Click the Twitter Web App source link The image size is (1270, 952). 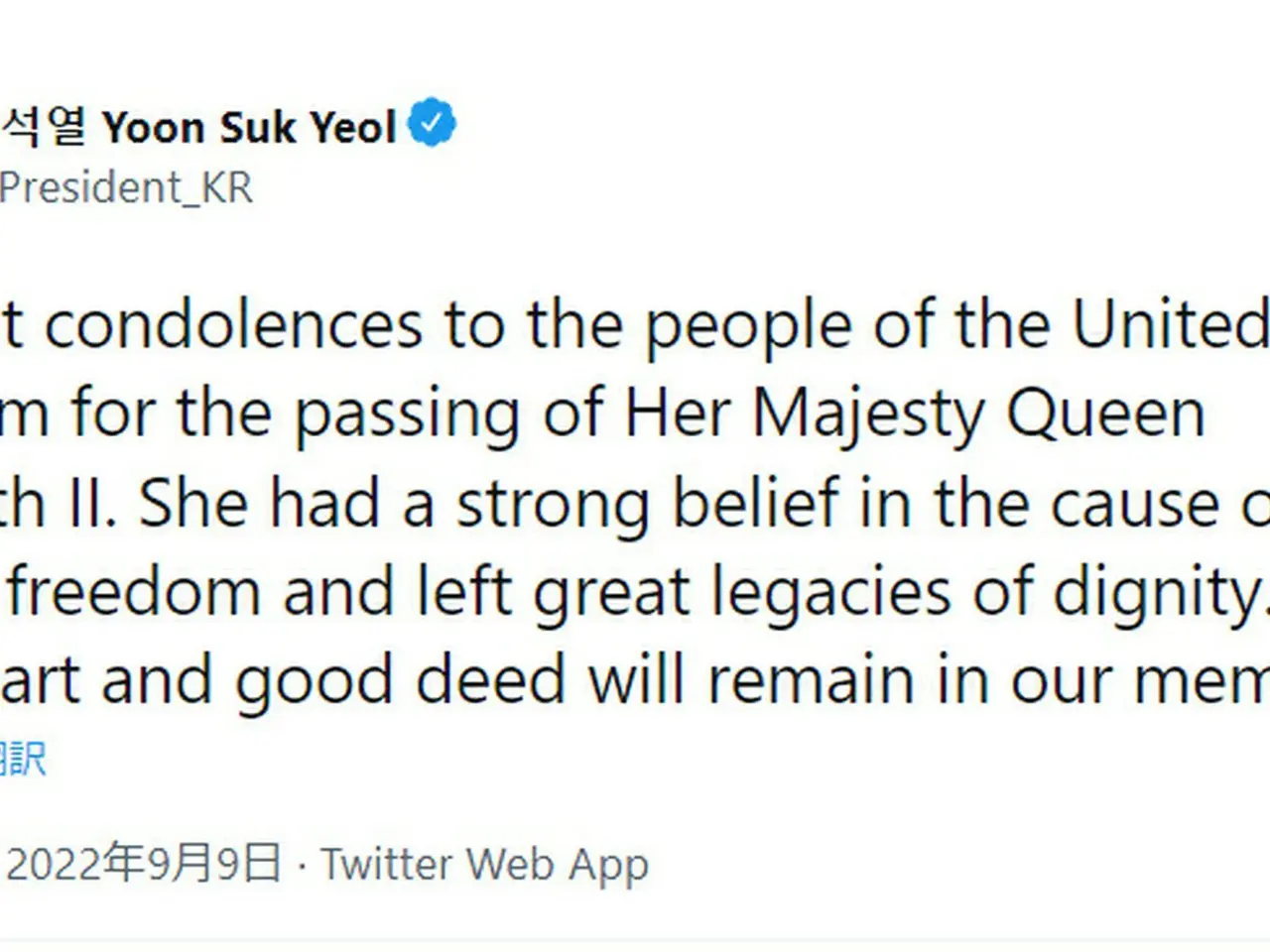pos(485,865)
